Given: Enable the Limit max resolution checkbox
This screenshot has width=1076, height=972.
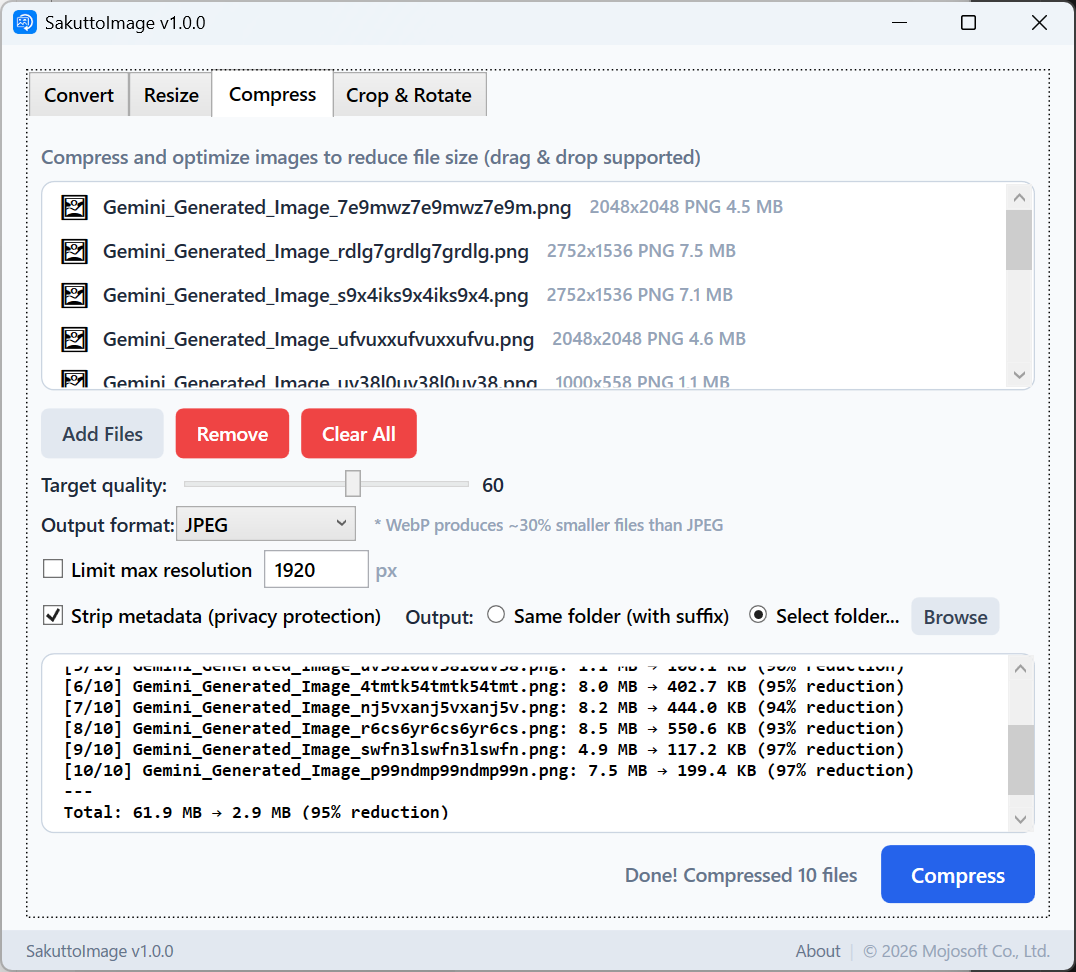Looking at the screenshot, I should click(x=53, y=570).
